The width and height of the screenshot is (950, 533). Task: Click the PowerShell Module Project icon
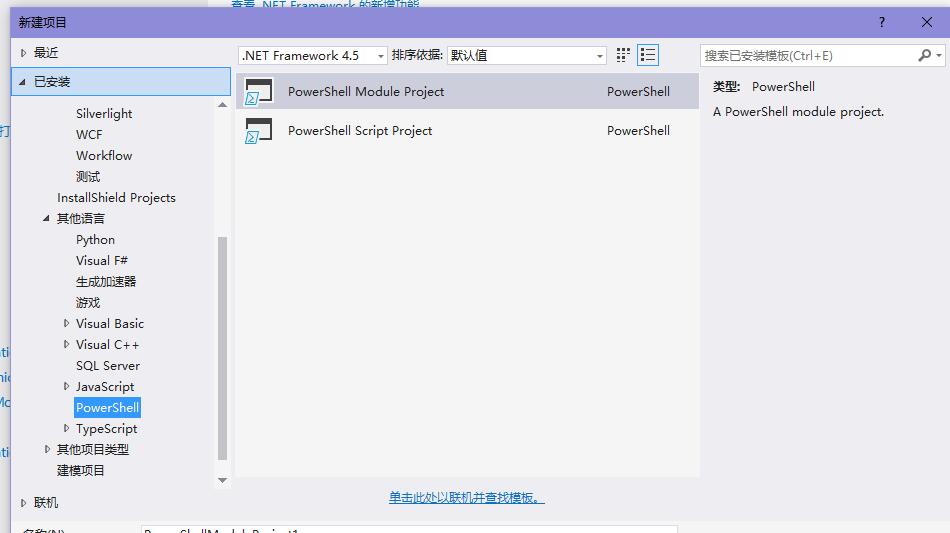pos(259,91)
